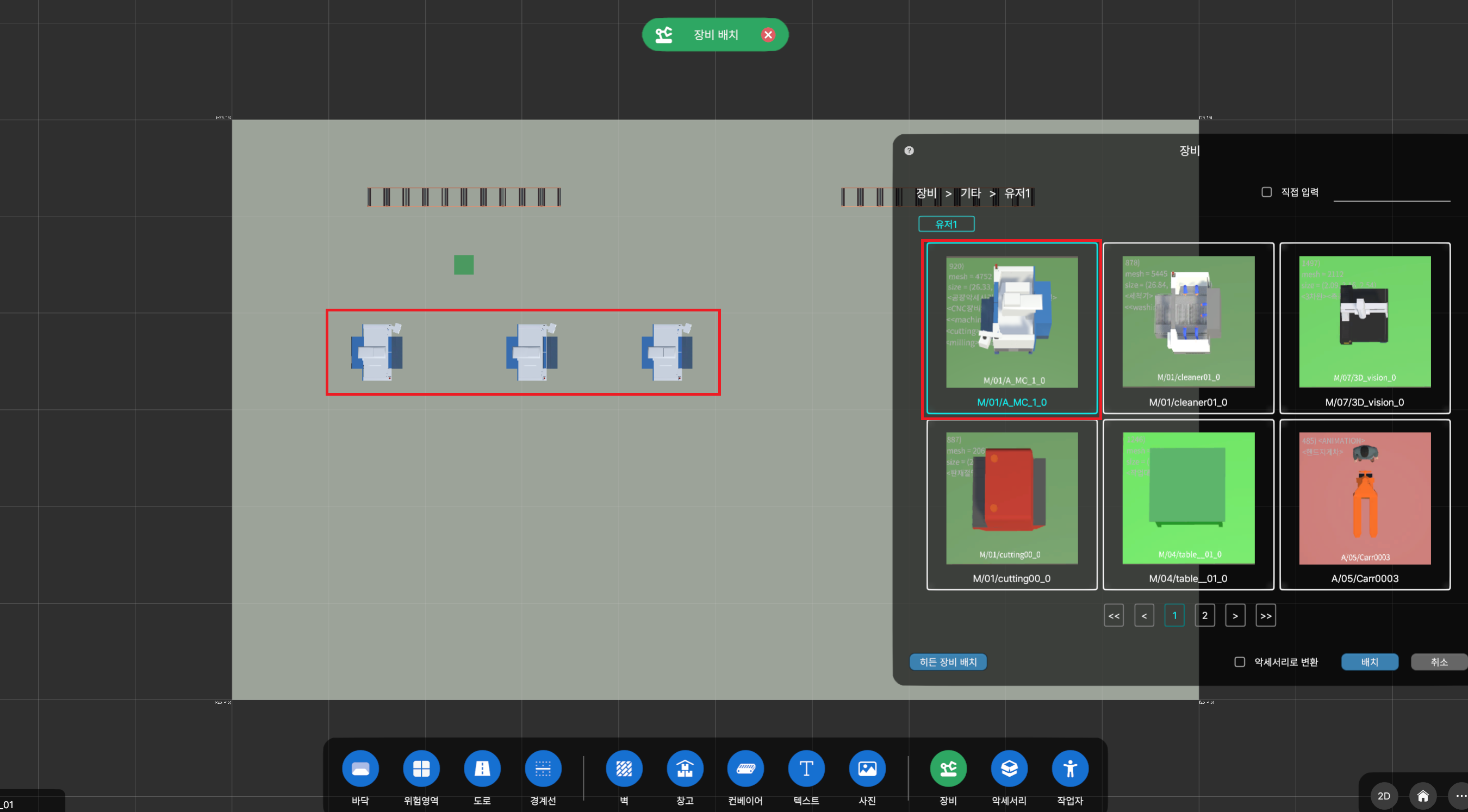Pick the 경계선 boundary line tool
Screen dimensions: 1468x812
tap(543, 768)
